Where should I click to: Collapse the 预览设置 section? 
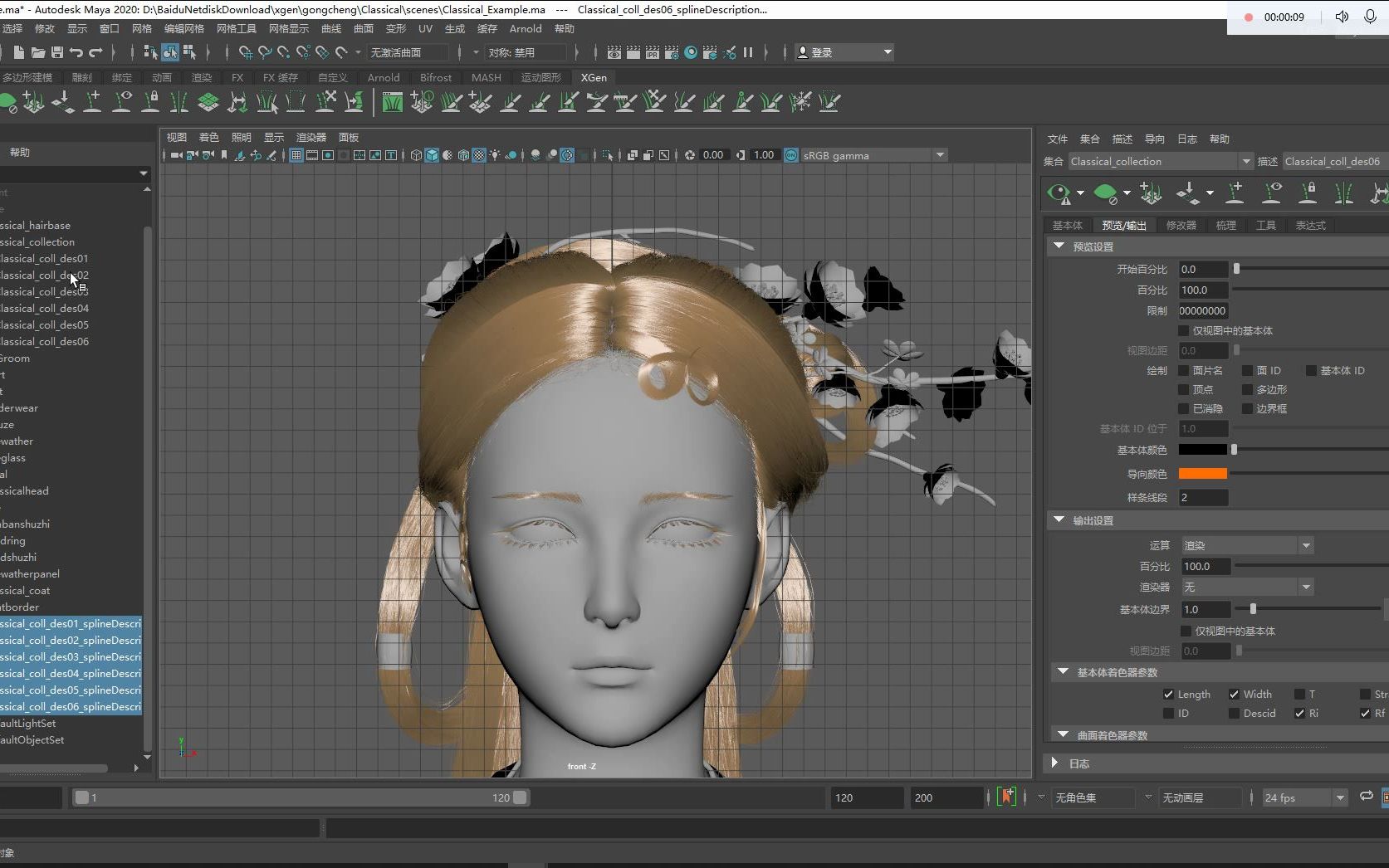click(x=1059, y=246)
